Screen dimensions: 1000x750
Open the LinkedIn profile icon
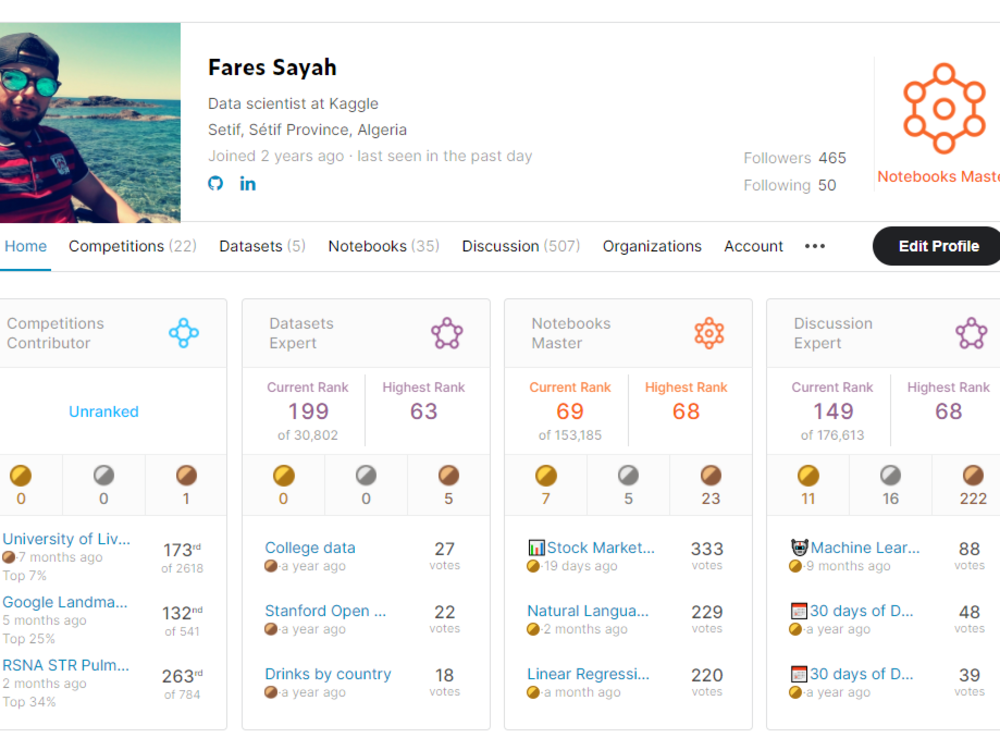[x=247, y=184]
